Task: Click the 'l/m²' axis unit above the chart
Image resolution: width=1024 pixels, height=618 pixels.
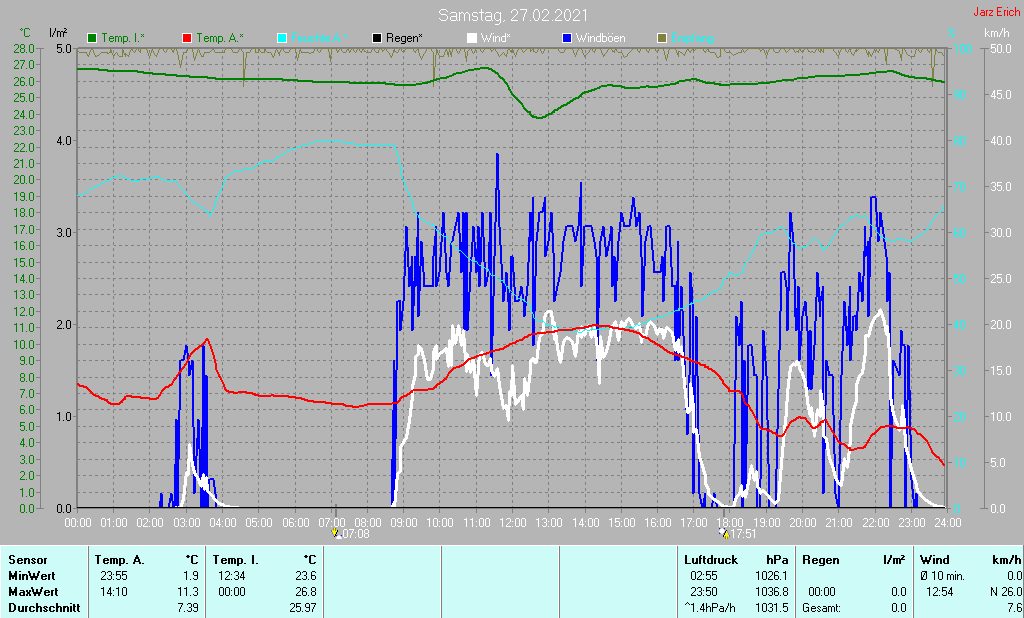Action: coord(58,32)
